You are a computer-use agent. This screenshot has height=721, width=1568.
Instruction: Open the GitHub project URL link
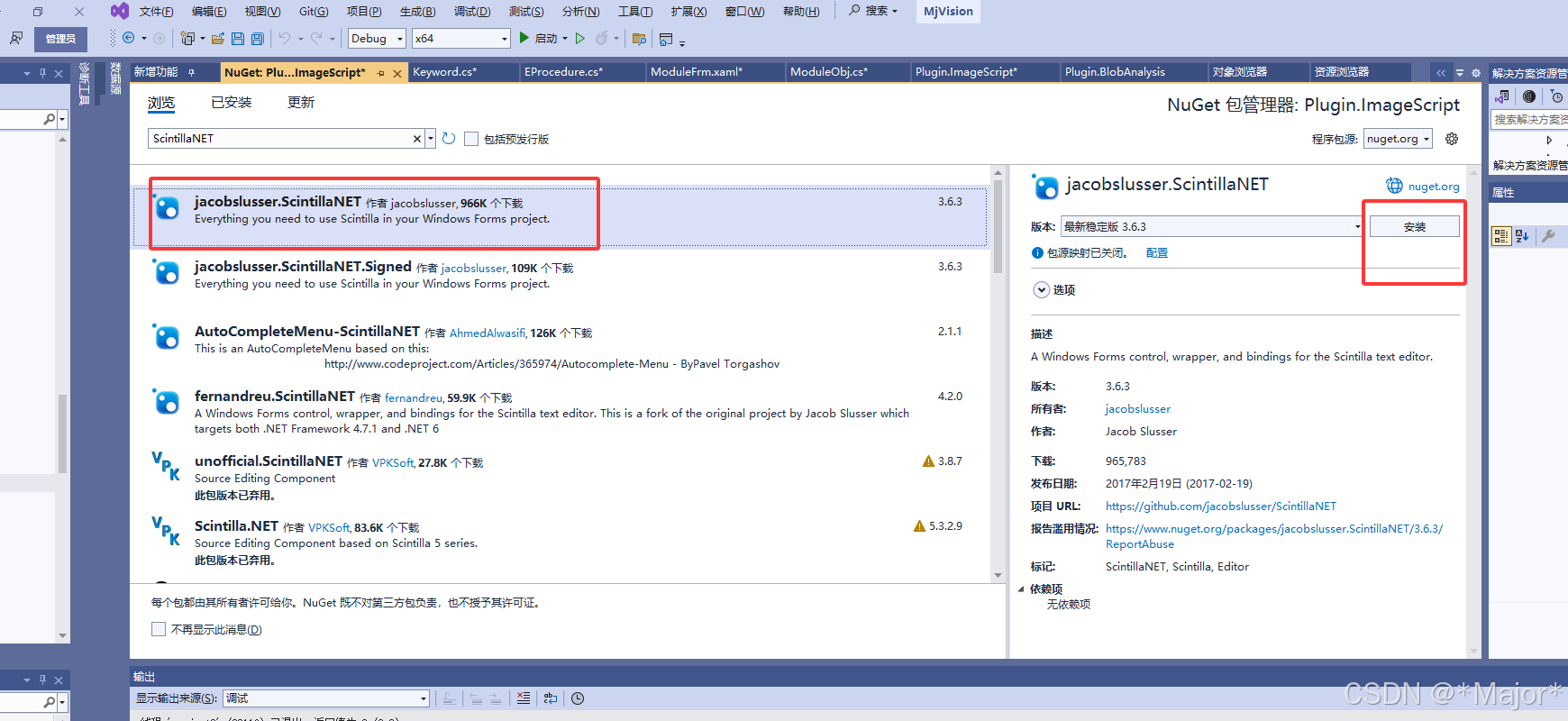tap(1220, 507)
